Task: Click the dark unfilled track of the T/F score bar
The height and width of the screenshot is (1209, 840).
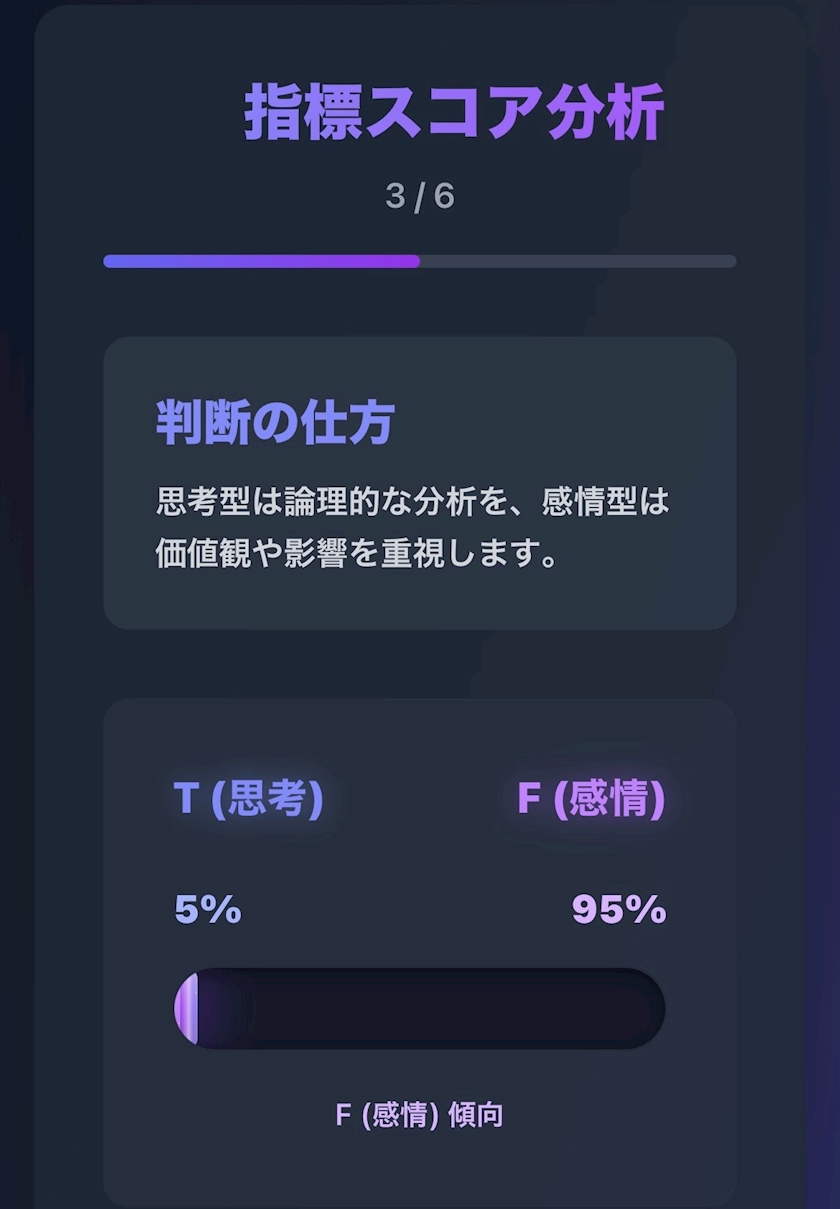Action: (450, 1007)
